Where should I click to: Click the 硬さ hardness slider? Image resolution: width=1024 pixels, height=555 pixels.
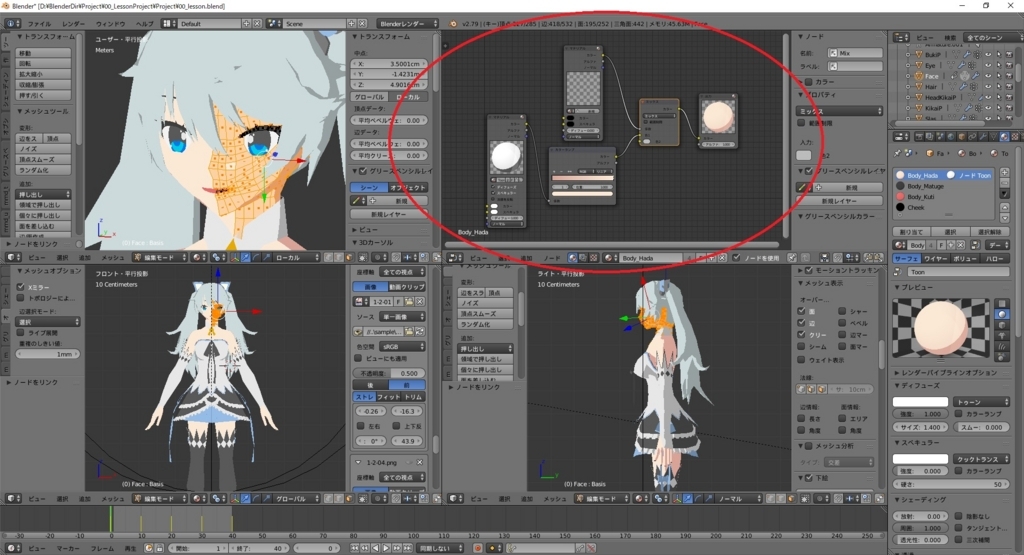[x=952, y=484]
